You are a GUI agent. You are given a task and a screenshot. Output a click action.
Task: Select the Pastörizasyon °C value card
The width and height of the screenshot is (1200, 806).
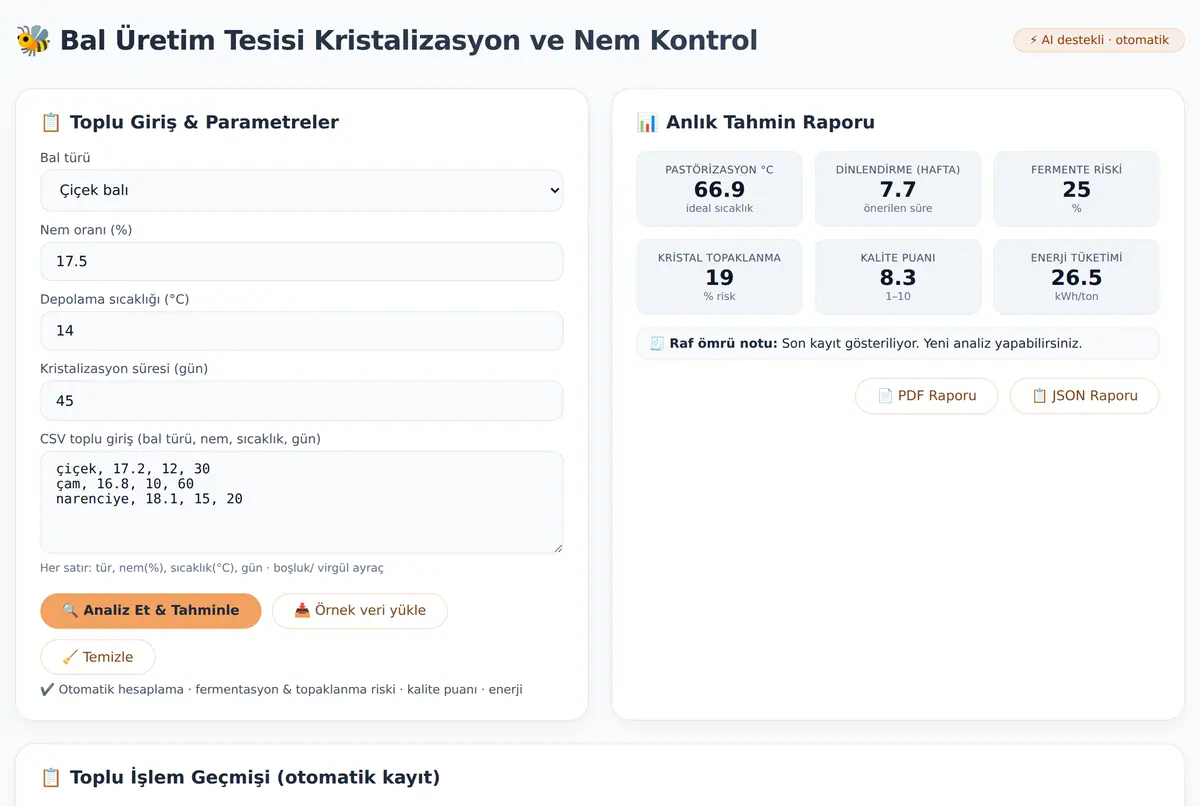click(719, 189)
